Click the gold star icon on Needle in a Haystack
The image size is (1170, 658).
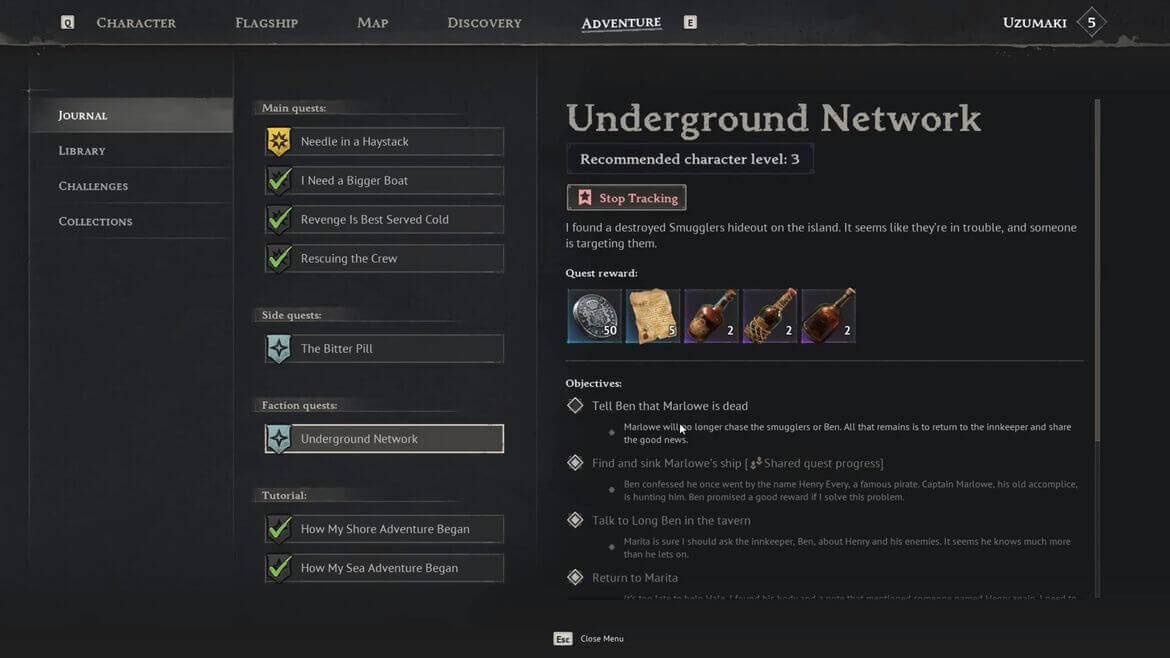(279, 142)
